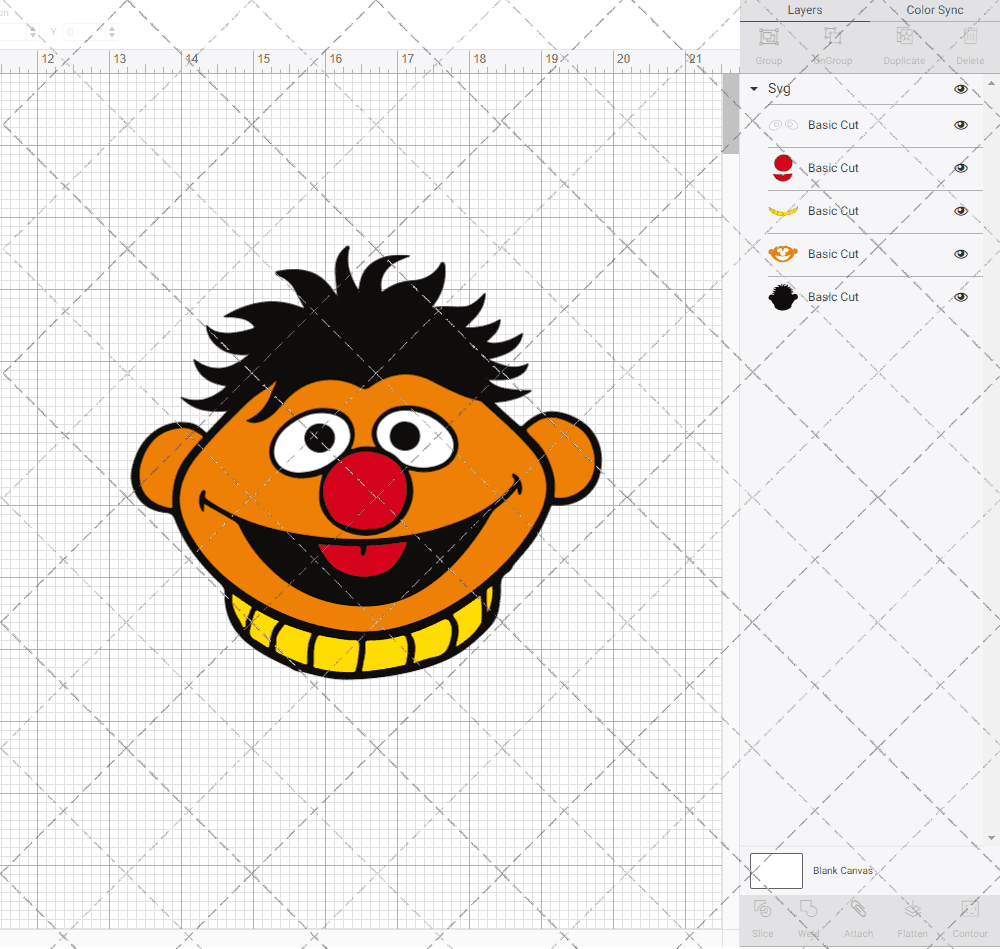The width and height of the screenshot is (1000, 949).
Task: Click the UnGroup icon
Action: point(832,38)
